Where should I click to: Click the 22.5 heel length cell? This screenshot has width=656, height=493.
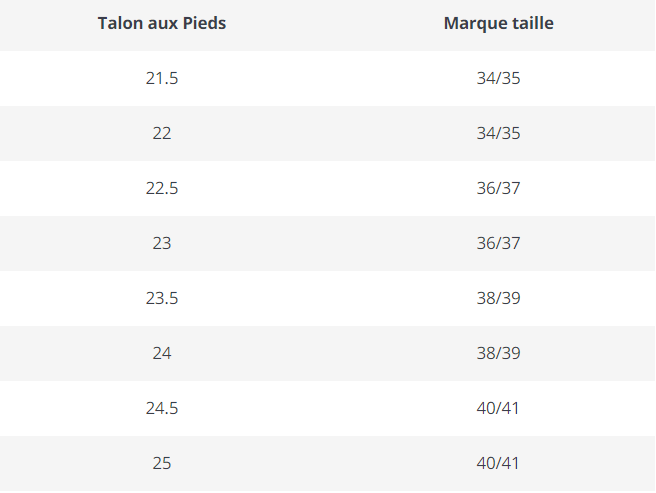coord(162,188)
